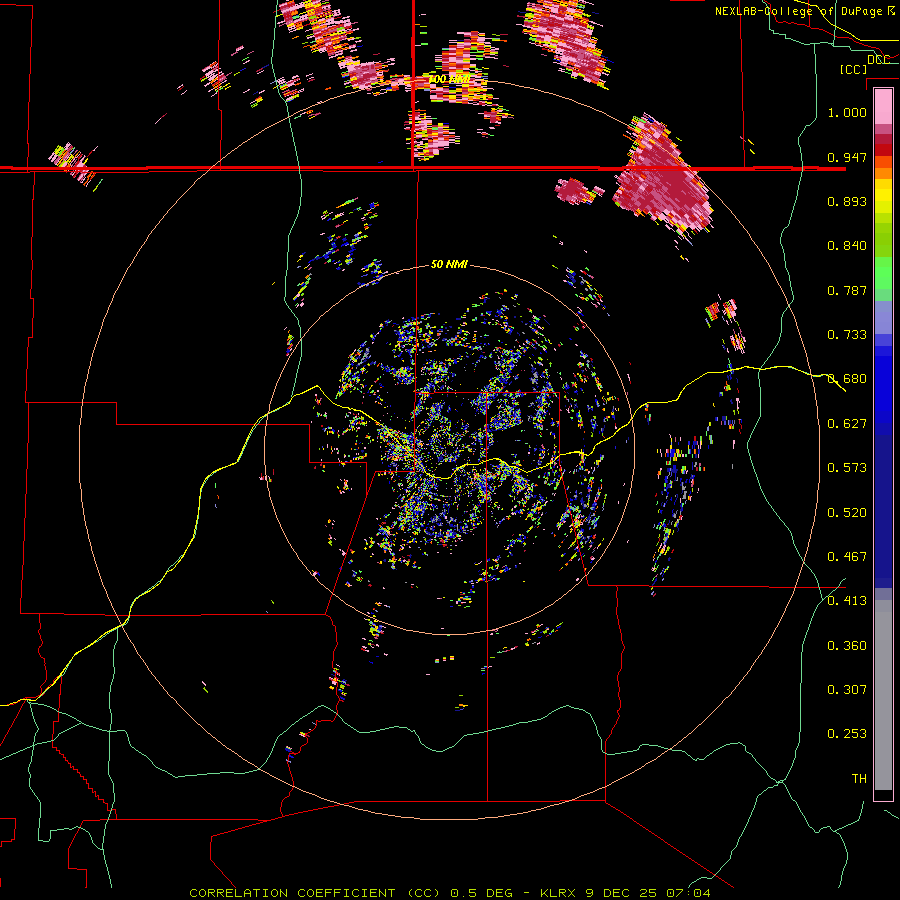The width and height of the screenshot is (900, 900).
Task: Pick the lavender segment of color bar
Action: tap(883, 318)
